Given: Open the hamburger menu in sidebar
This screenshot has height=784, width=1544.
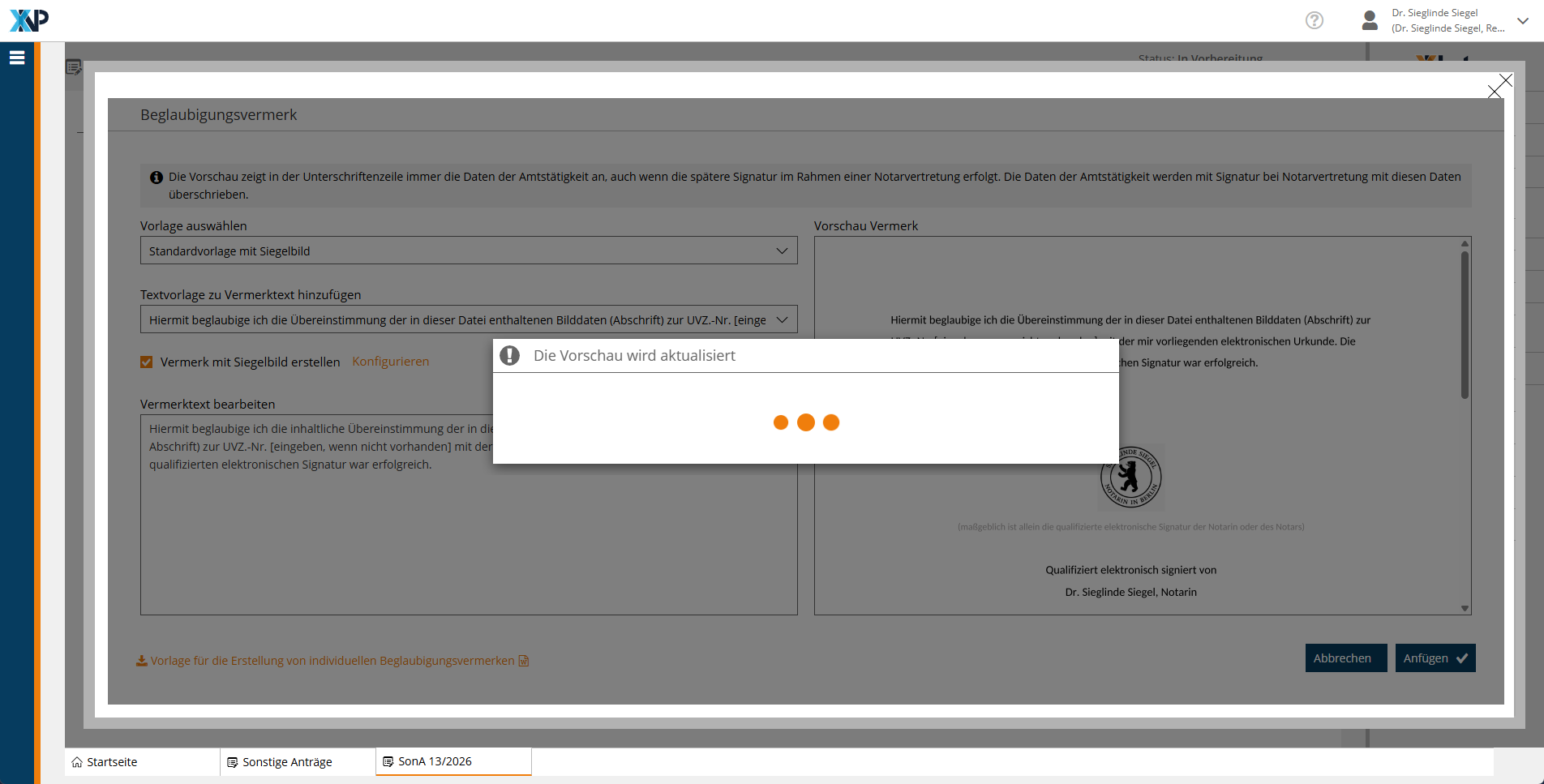Looking at the screenshot, I should pyautogui.click(x=17, y=58).
